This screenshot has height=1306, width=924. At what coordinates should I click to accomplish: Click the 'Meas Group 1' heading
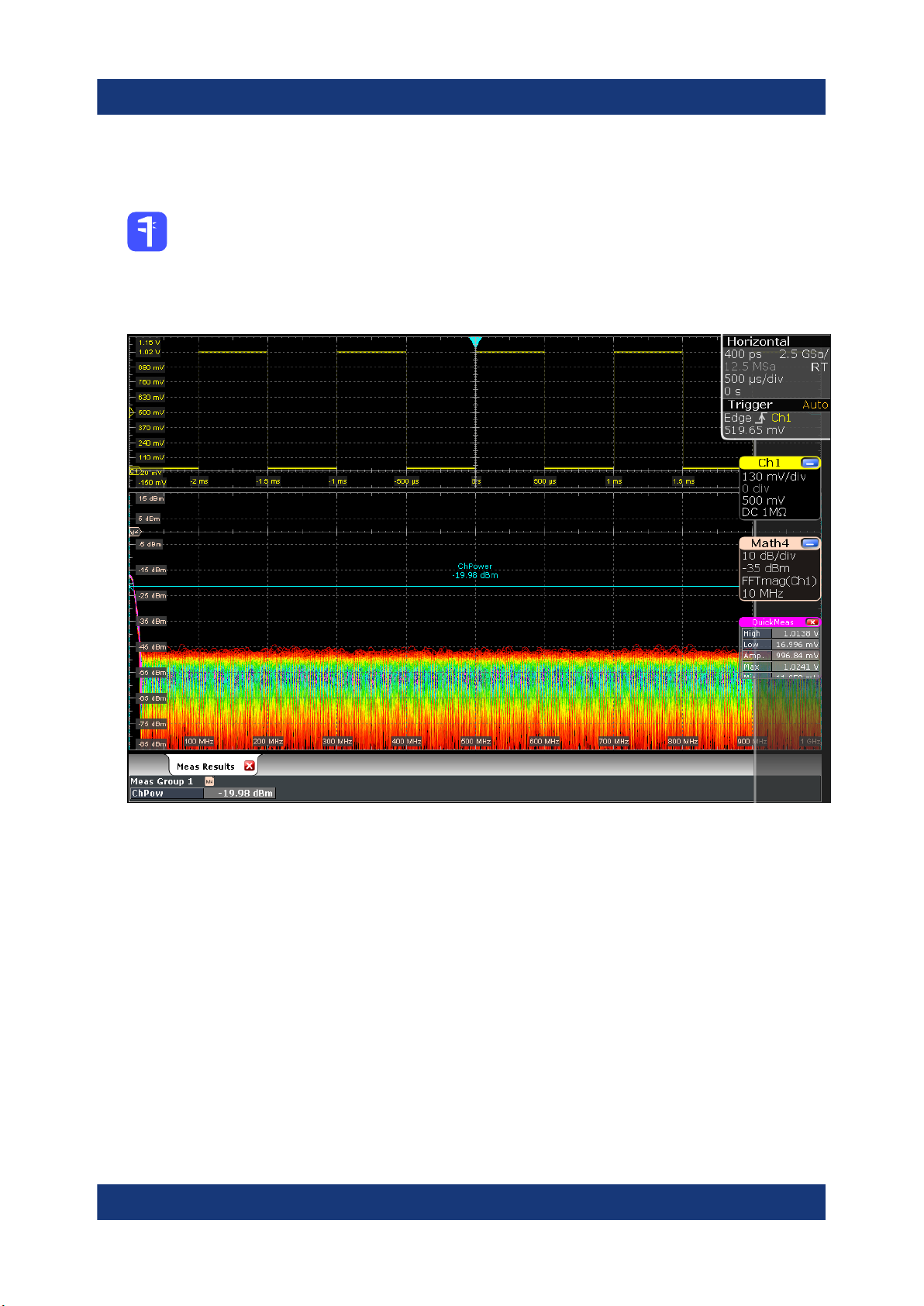[x=161, y=781]
